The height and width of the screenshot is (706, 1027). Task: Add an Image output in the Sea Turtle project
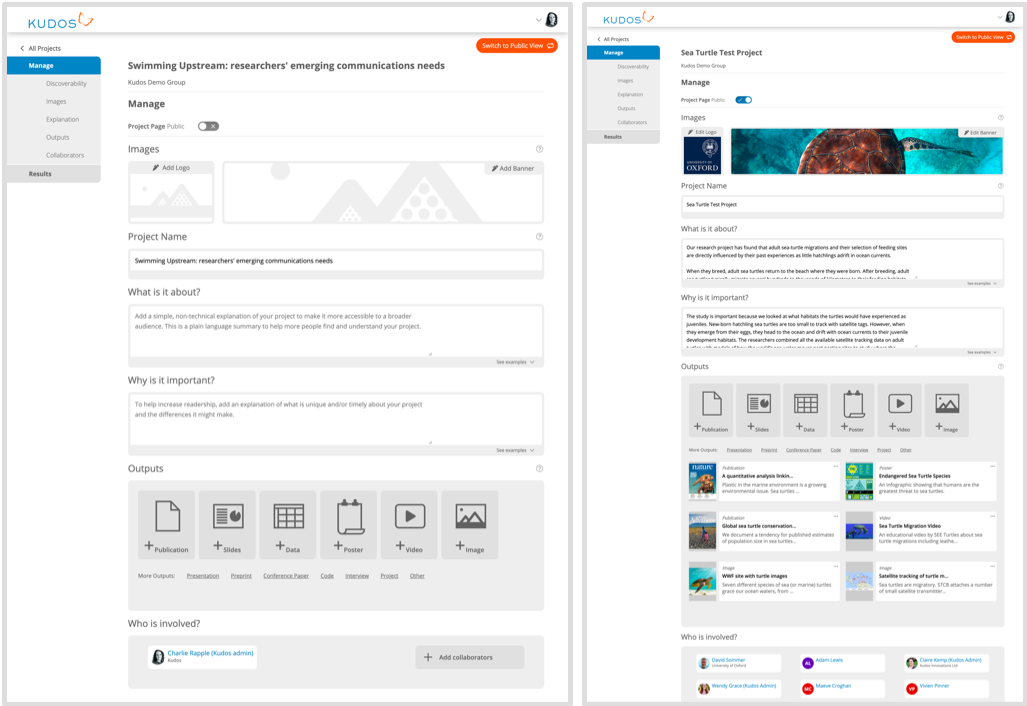tap(946, 409)
